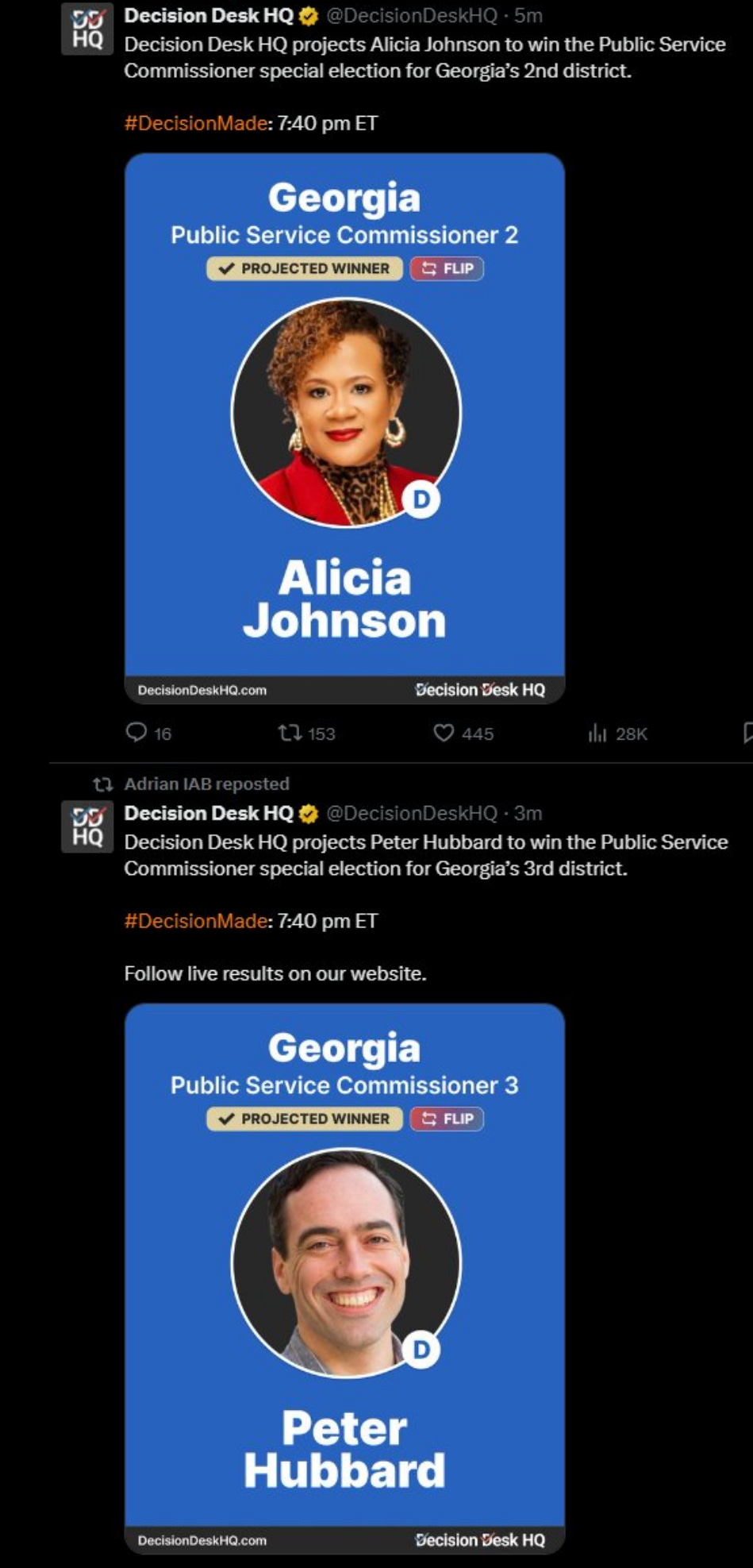Open Peter Hubbard projected winner image
This screenshot has width=753, height=1568.
[344, 1278]
